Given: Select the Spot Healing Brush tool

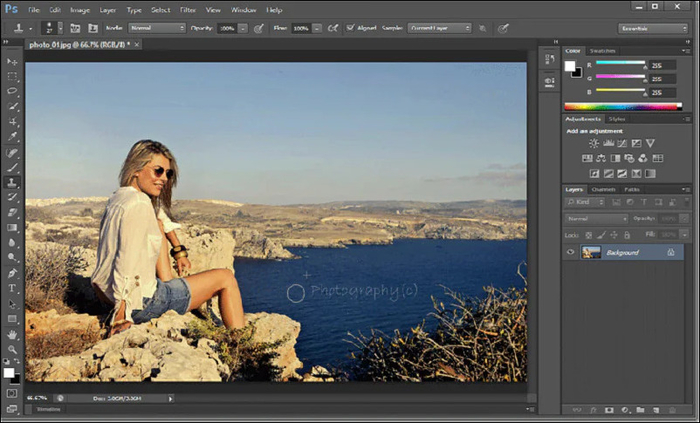Looking at the screenshot, I should pyautogui.click(x=12, y=153).
